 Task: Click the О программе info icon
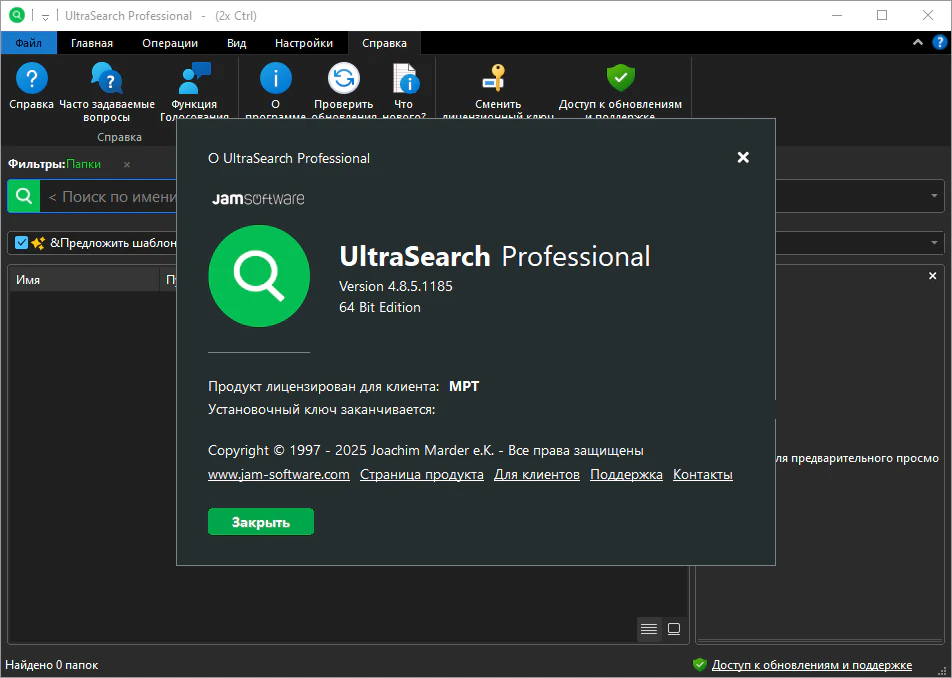[276, 78]
